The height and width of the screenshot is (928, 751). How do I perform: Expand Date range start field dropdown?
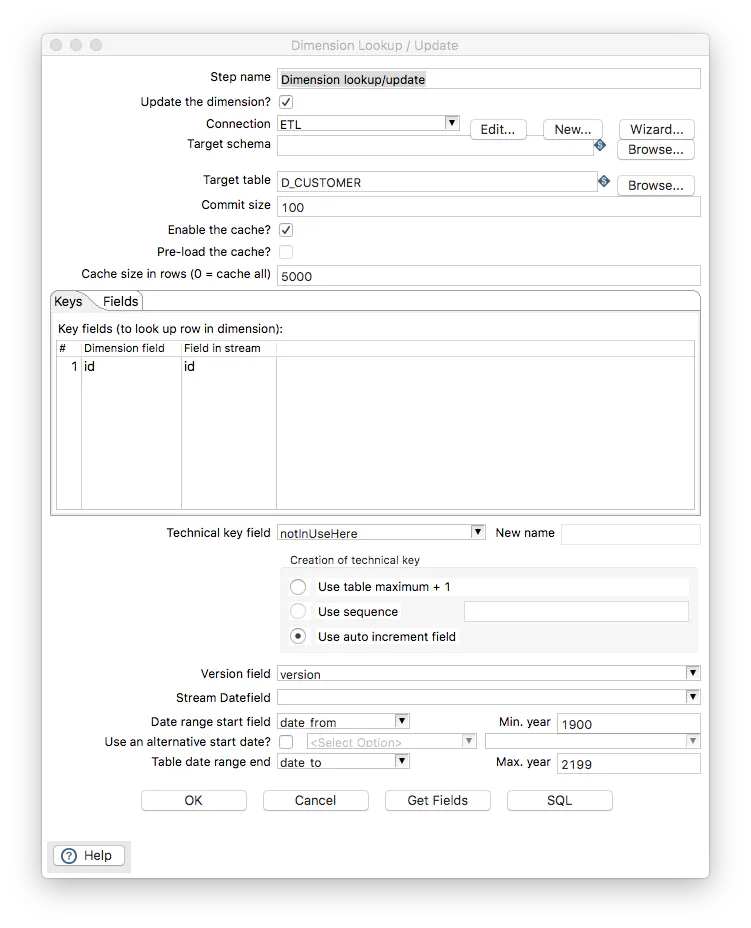pyautogui.click(x=402, y=720)
